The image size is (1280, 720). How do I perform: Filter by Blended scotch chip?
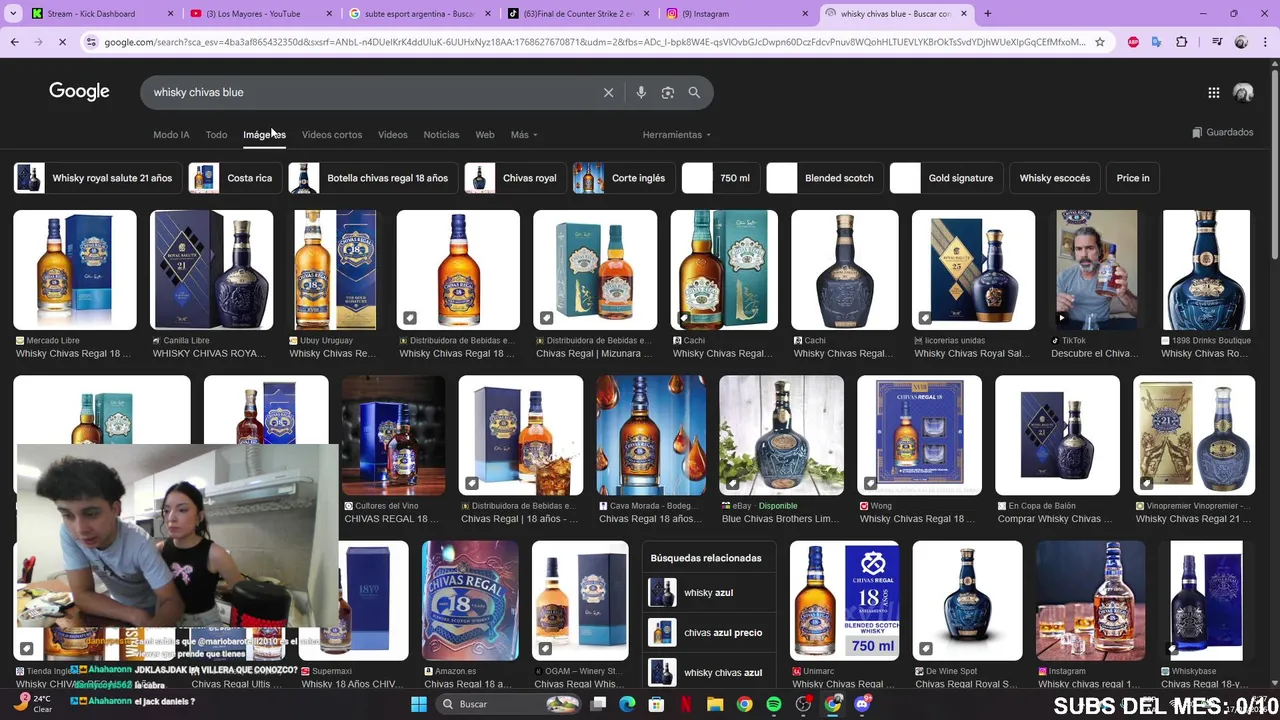824,178
